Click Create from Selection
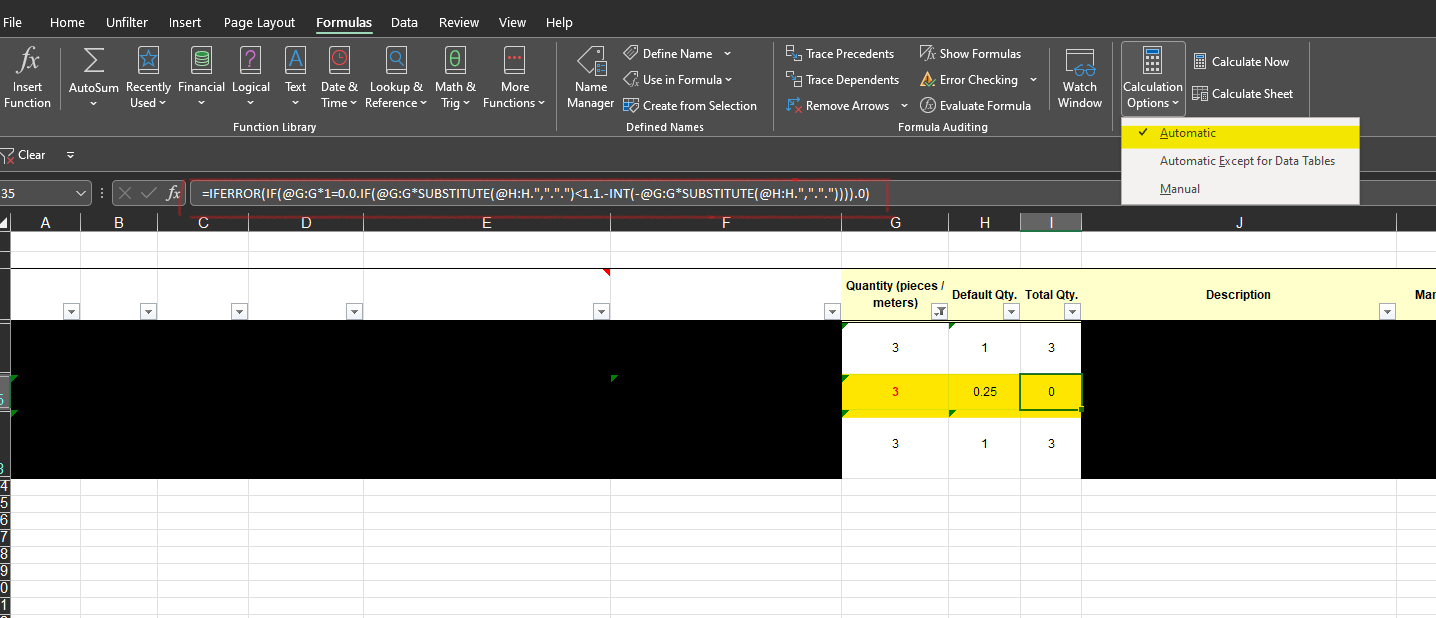 click(690, 106)
